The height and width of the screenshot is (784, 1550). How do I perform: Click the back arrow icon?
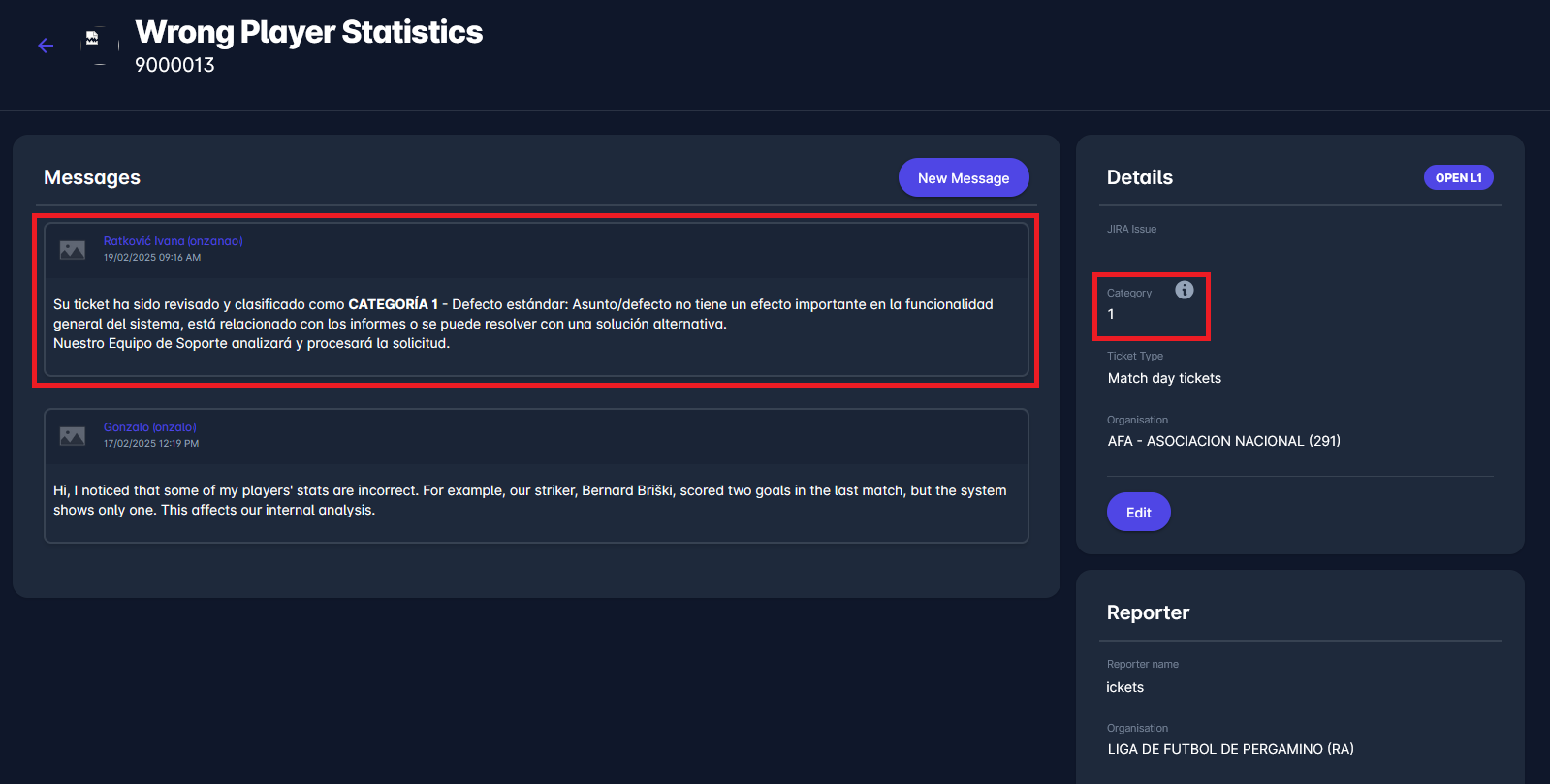click(46, 46)
